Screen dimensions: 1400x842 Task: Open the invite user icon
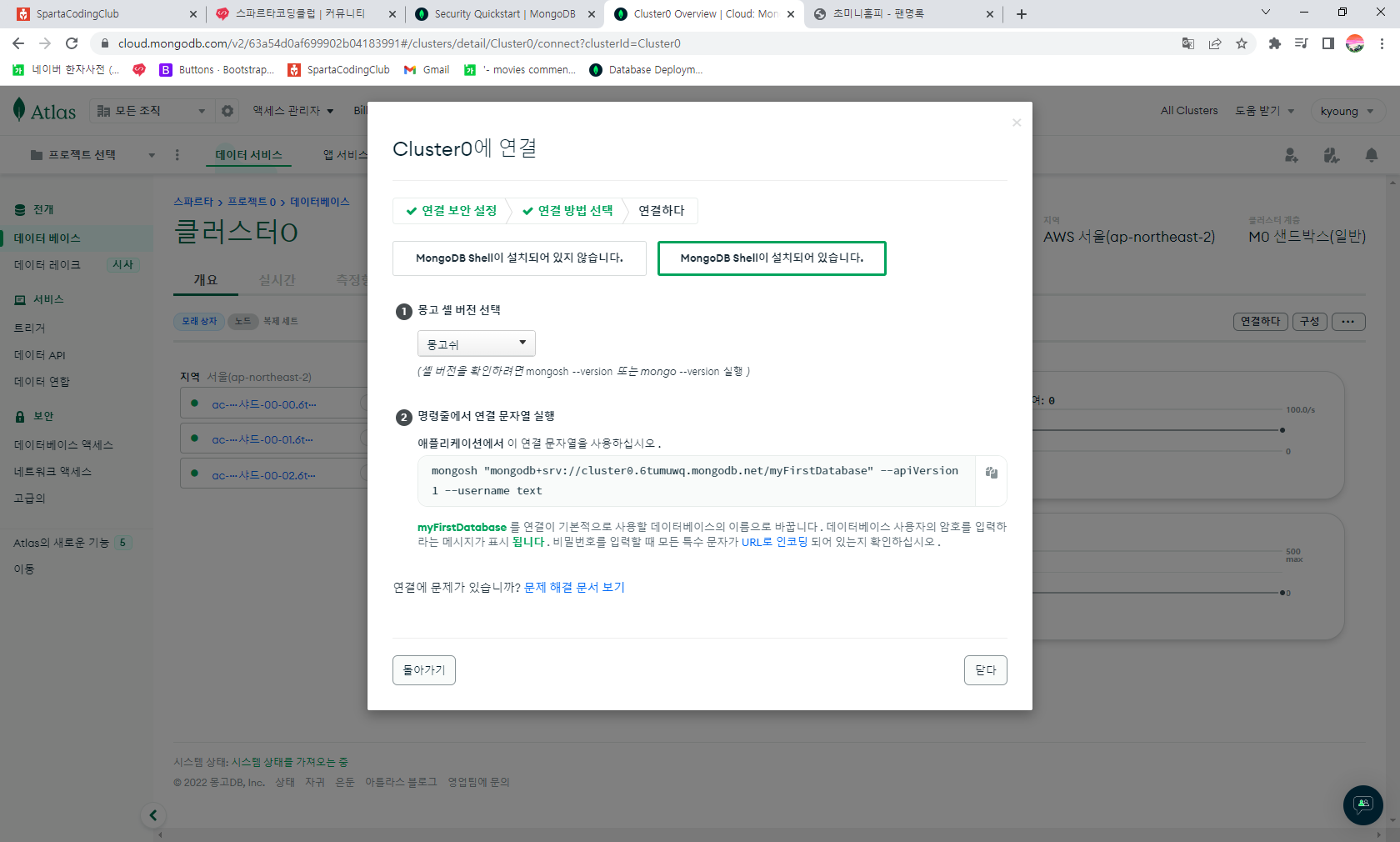click(x=1291, y=155)
